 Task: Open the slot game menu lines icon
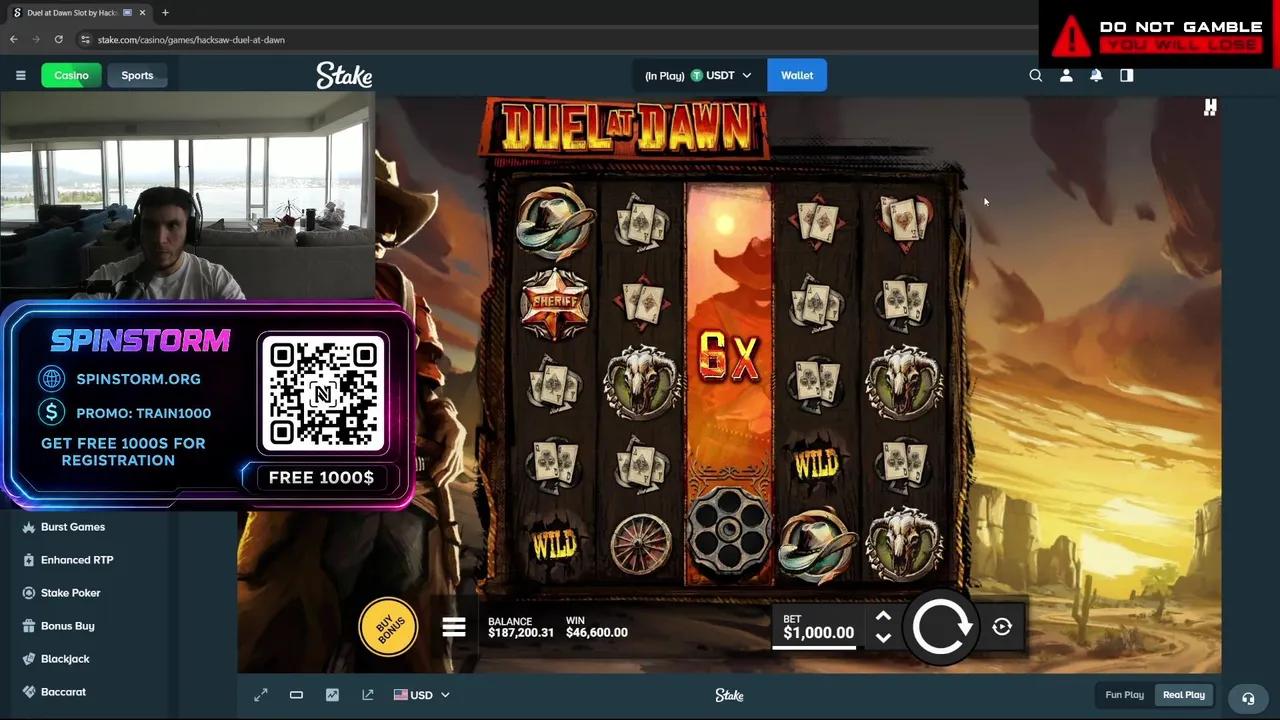[x=454, y=627]
